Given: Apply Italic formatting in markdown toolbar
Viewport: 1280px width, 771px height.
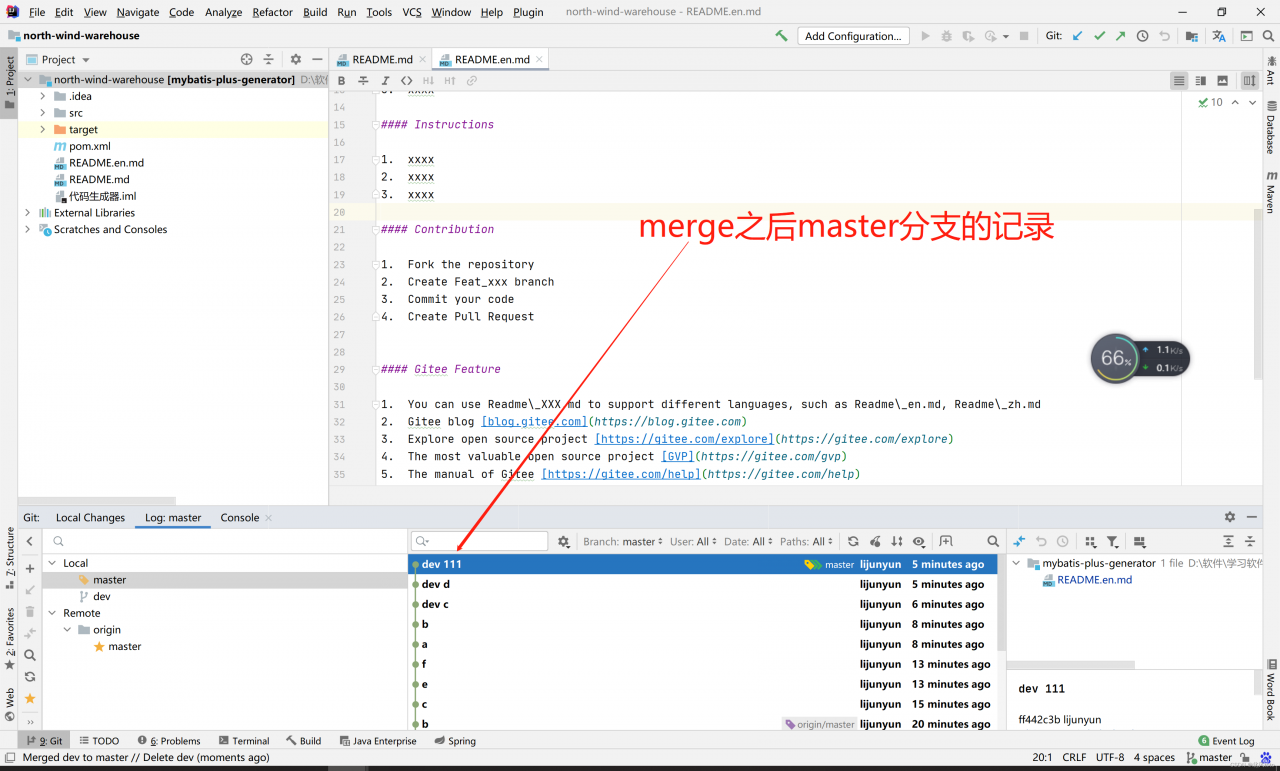Looking at the screenshot, I should [x=385, y=81].
